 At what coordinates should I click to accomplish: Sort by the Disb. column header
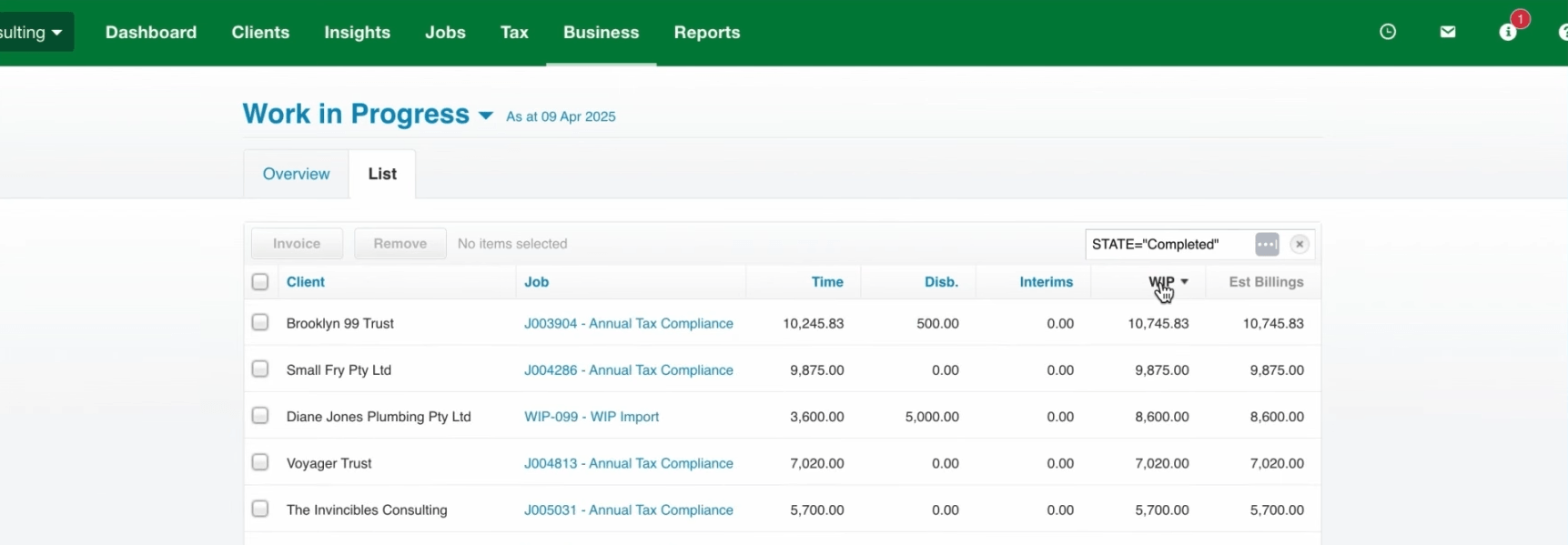pyautogui.click(x=942, y=282)
